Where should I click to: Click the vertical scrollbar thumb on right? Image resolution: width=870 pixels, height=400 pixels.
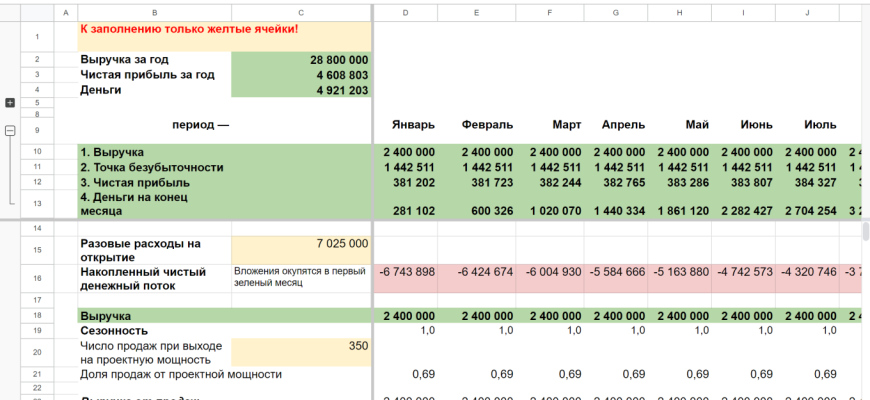click(865, 232)
